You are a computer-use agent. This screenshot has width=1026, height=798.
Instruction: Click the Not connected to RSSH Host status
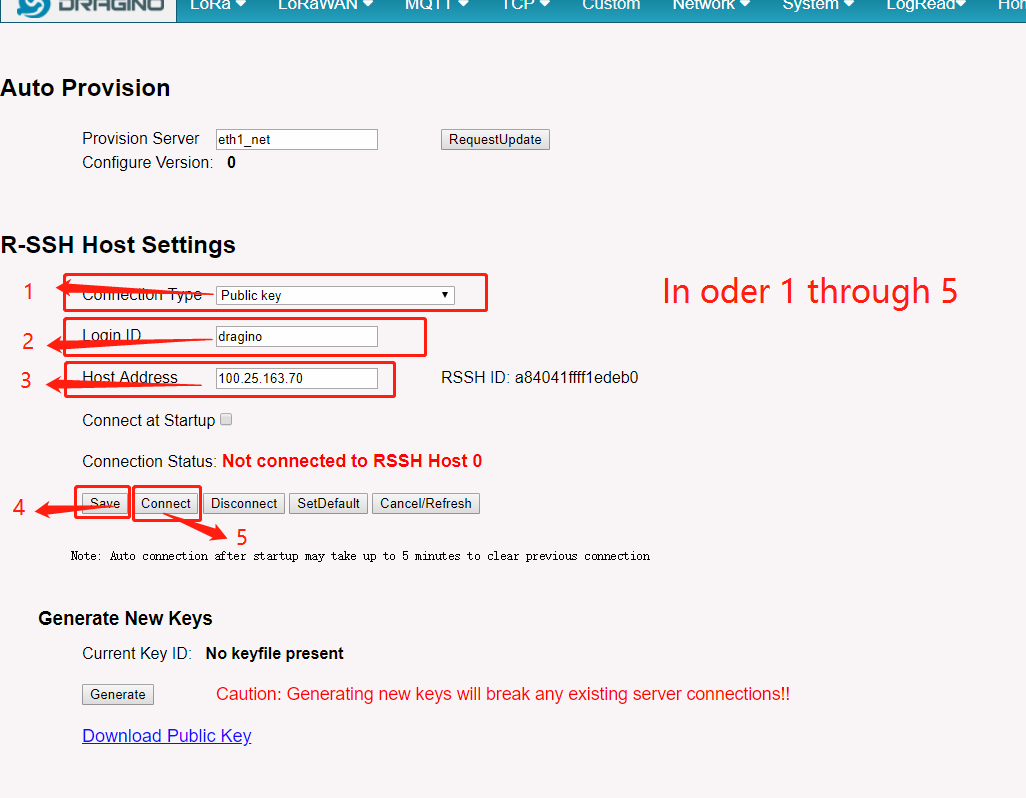point(352,460)
